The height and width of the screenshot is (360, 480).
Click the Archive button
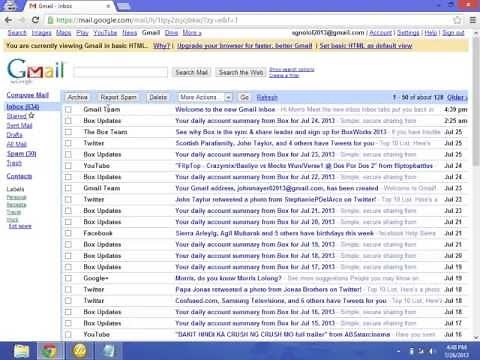(x=78, y=97)
